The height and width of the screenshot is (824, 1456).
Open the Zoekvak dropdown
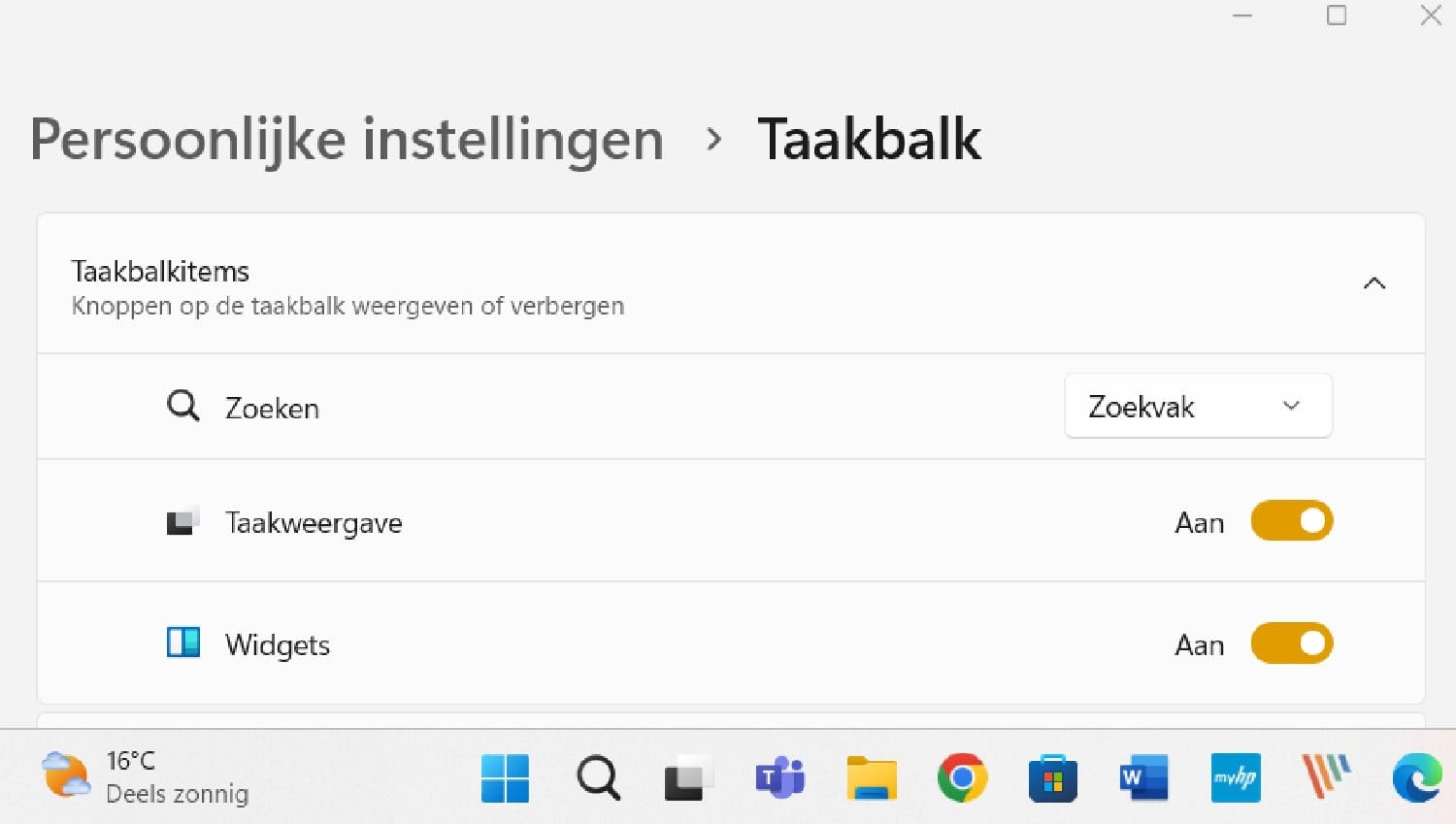[1198, 407]
